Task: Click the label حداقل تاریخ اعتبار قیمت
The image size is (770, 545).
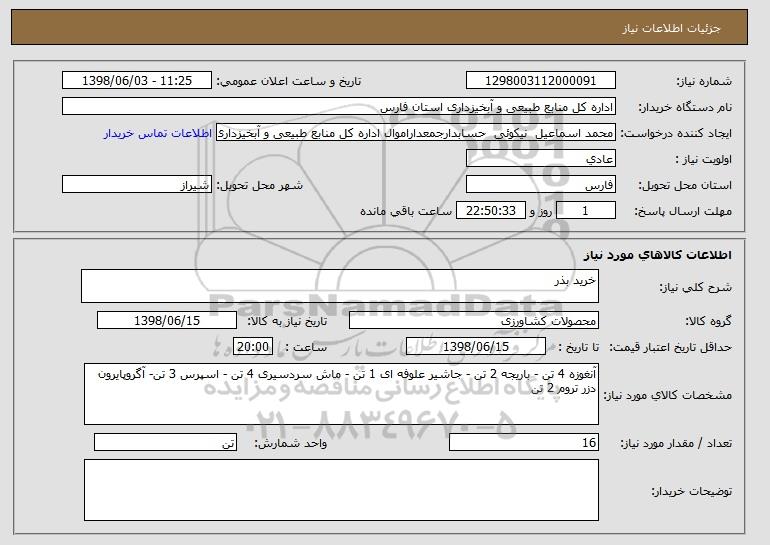Action: (671, 347)
